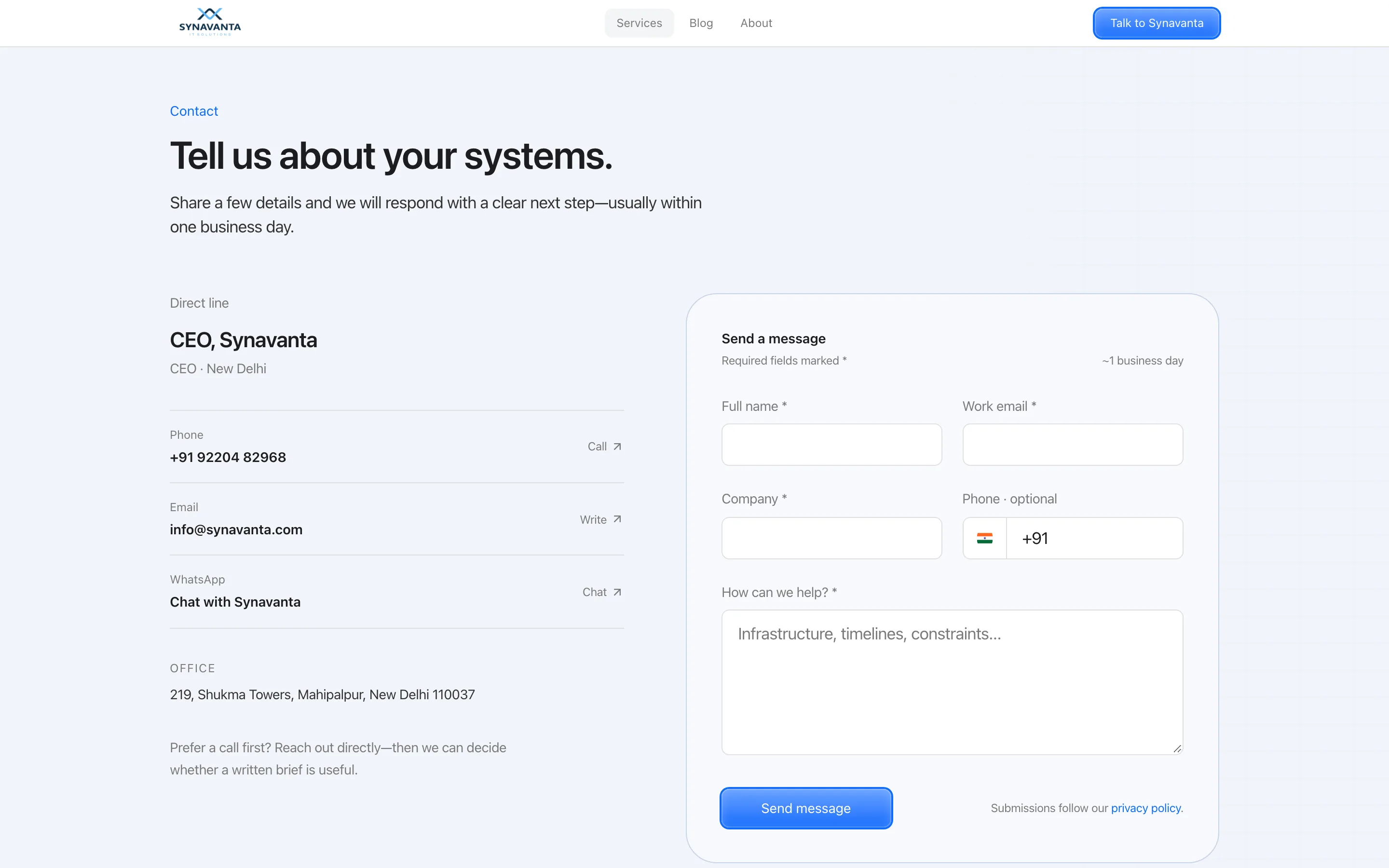Click the CEO · New Delhi subtitle
The width and height of the screenshot is (1389, 868).
point(218,368)
